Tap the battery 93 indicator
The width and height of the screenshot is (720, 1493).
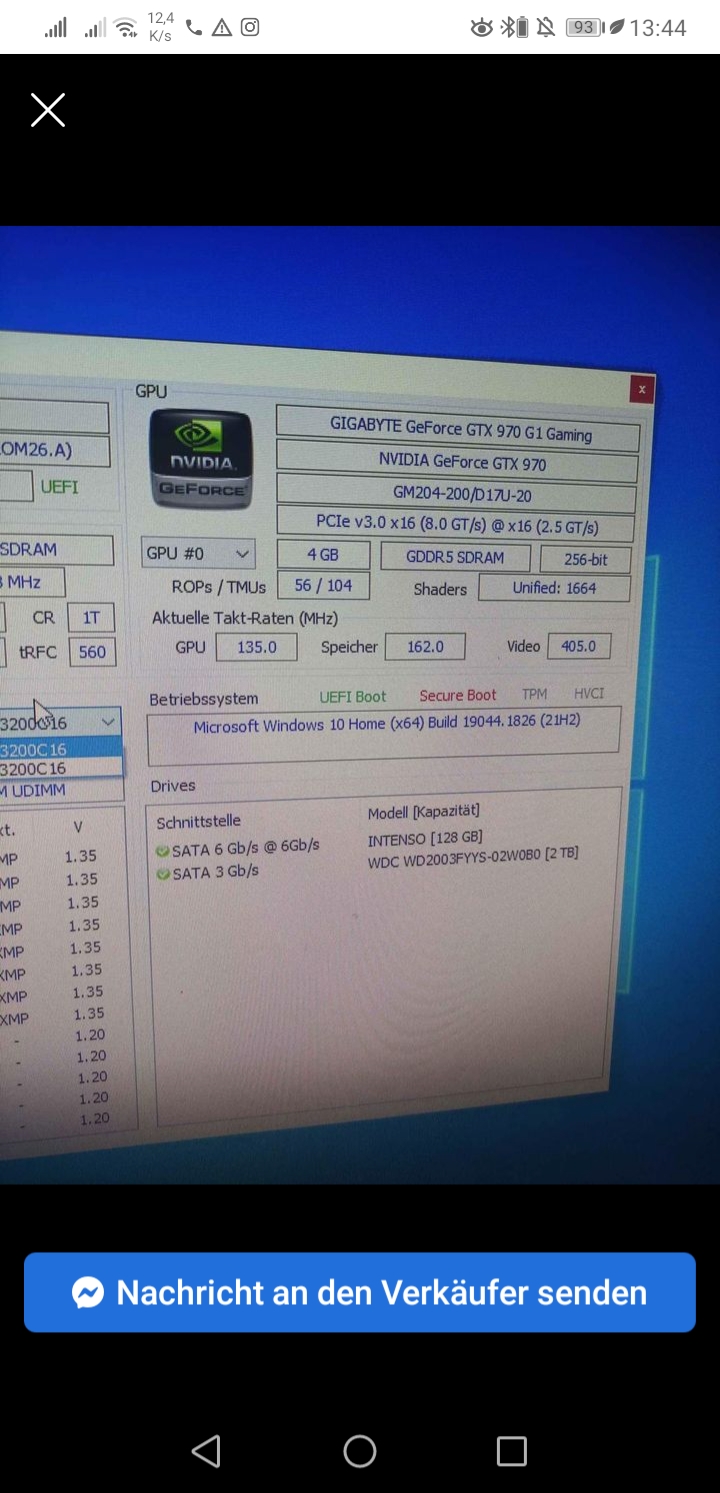coord(585,28)
